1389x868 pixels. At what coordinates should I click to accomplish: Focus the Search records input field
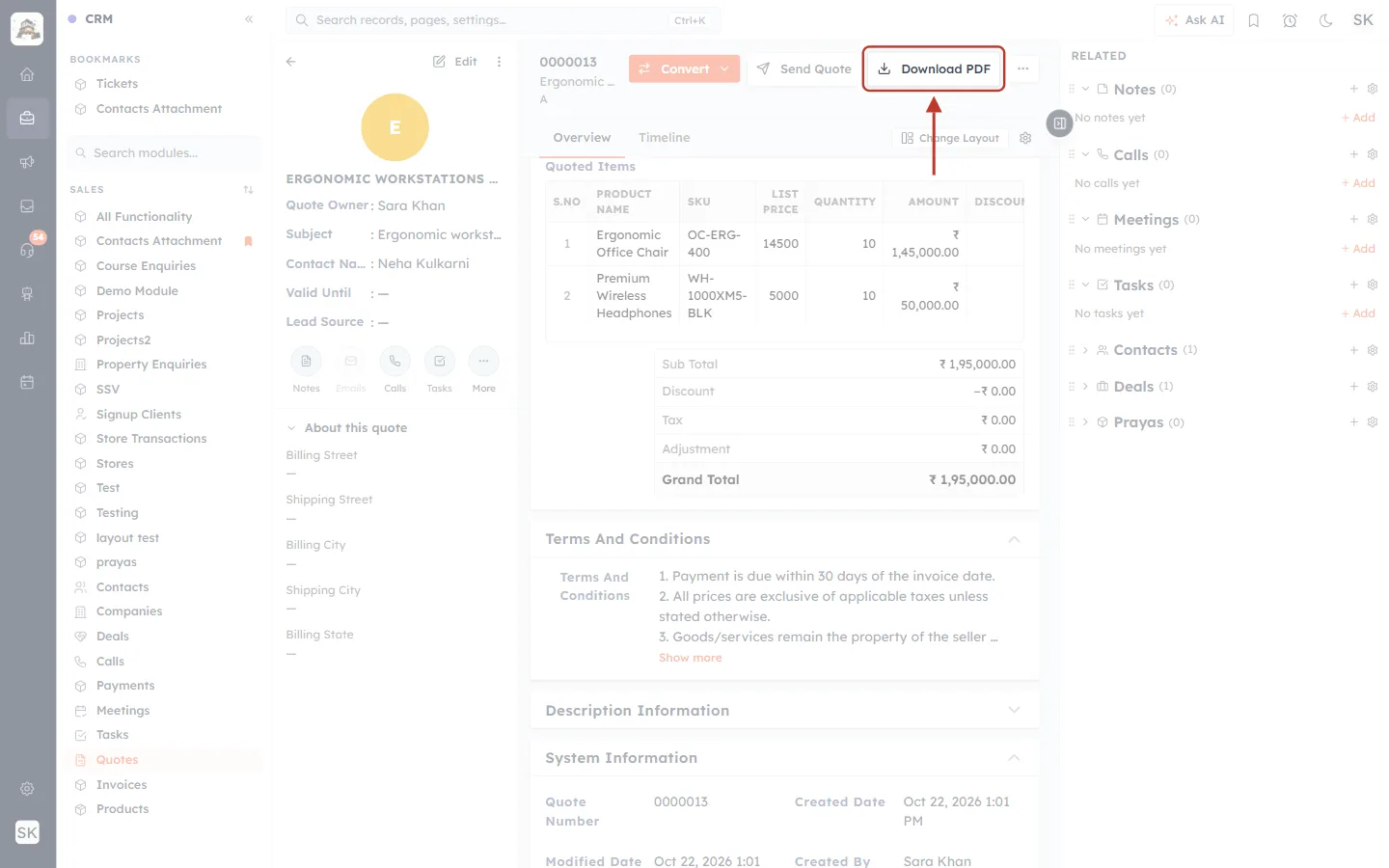coord(503,20)
